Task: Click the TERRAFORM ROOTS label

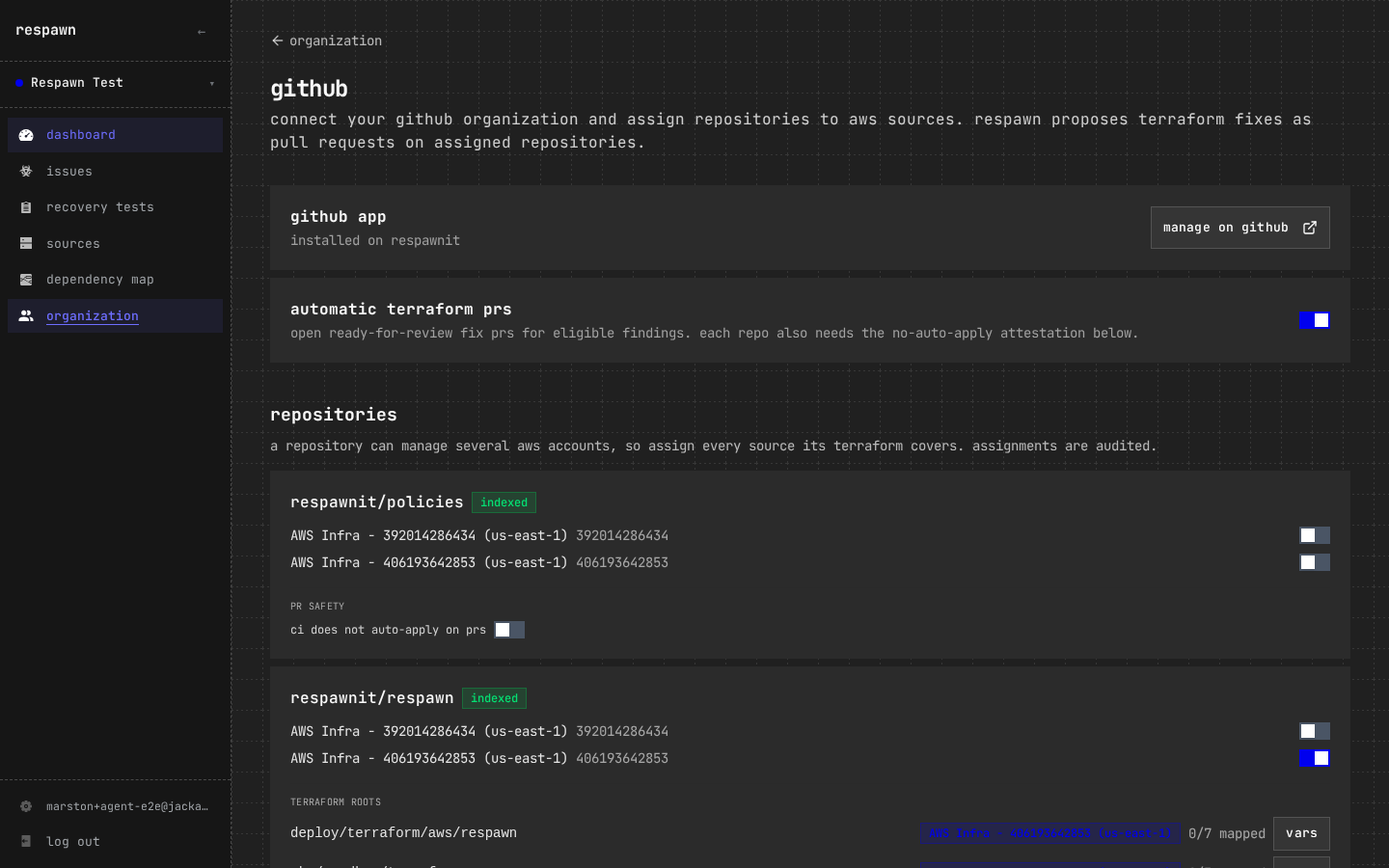Action: click(x=336, y=802)
